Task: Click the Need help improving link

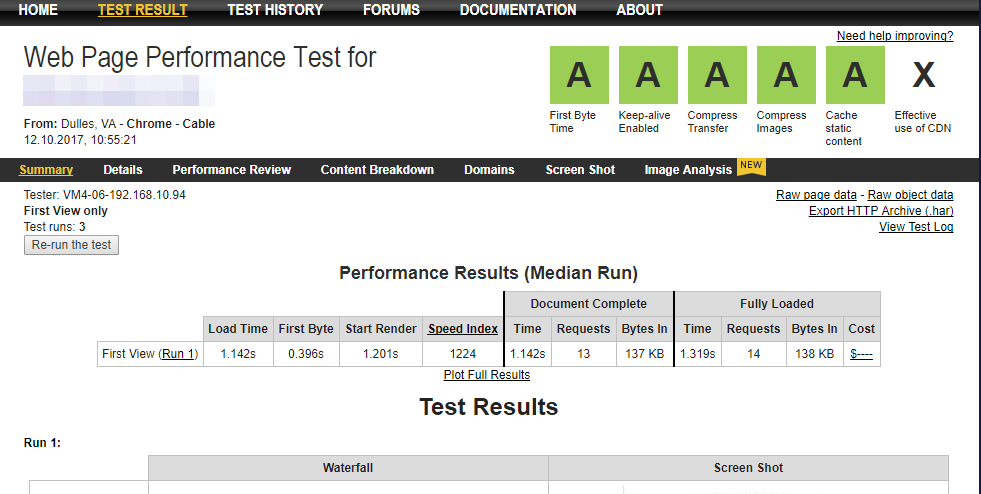Action: pos(894,36)
